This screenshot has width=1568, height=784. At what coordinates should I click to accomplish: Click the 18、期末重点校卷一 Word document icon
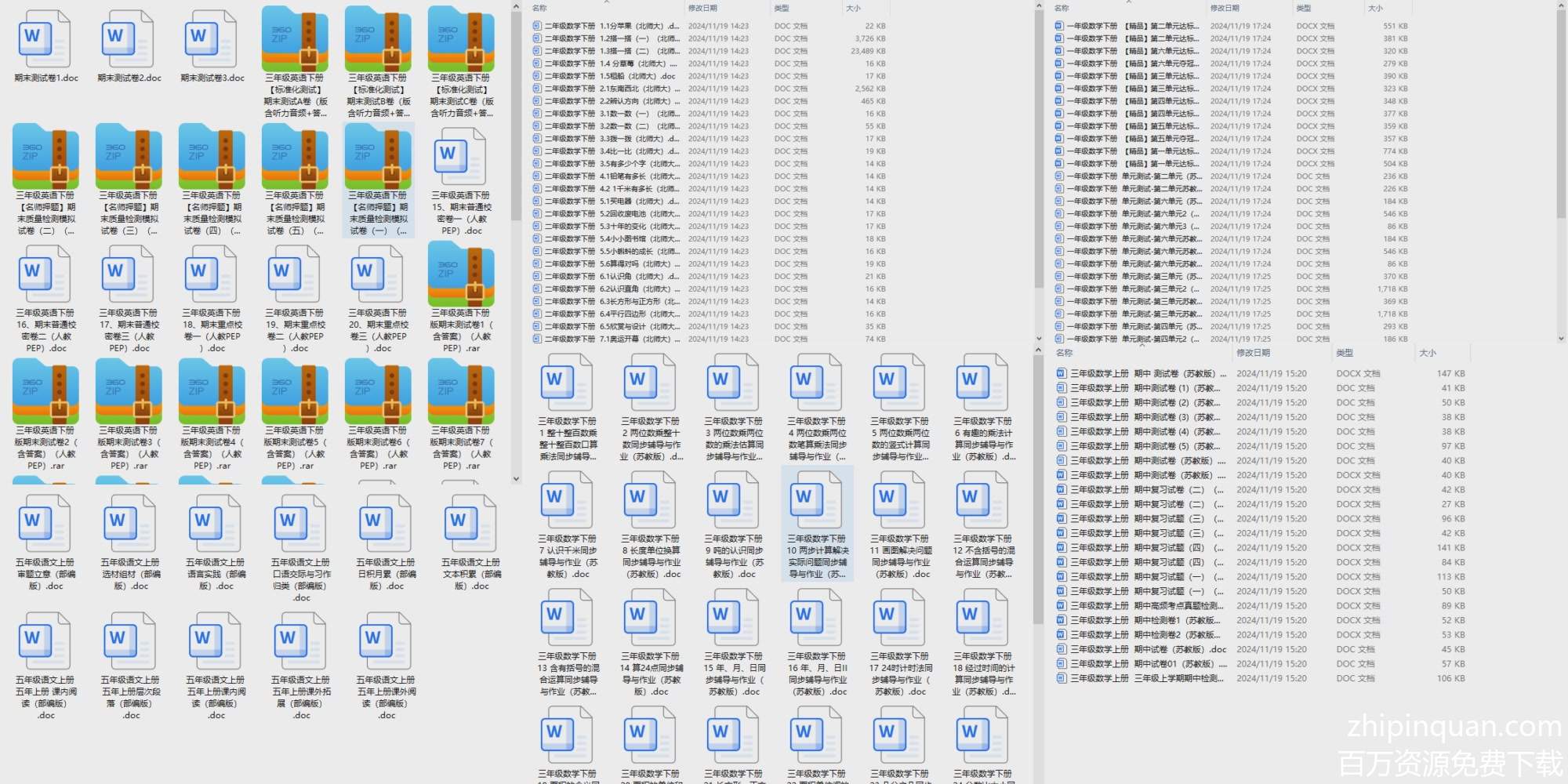point(211,274)
